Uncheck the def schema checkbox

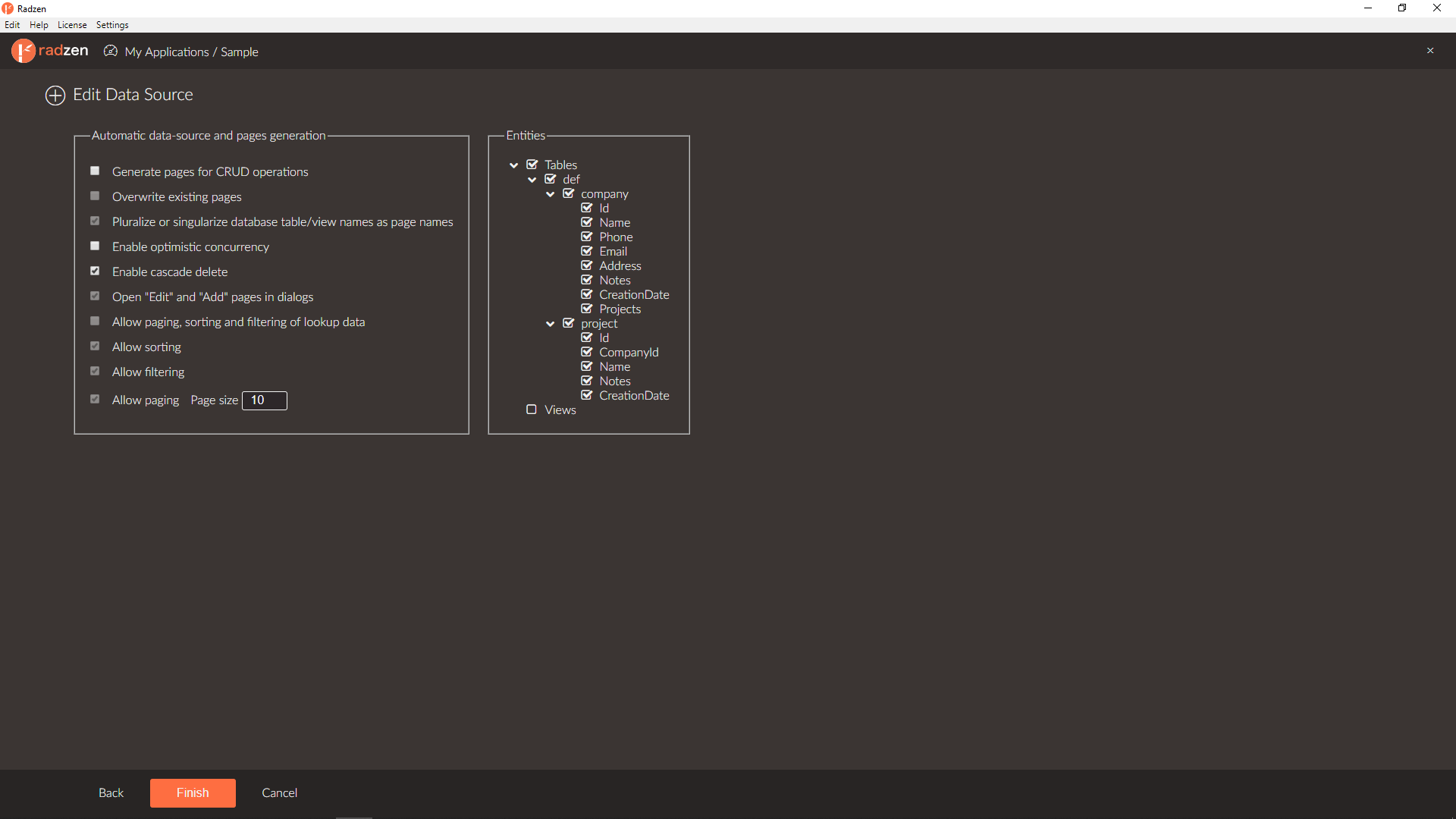[x=551, y=179]
